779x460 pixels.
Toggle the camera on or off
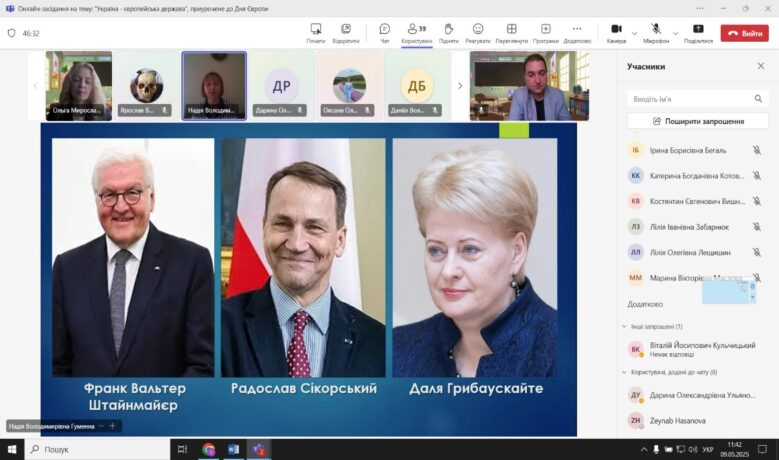[x=615, y=32]
